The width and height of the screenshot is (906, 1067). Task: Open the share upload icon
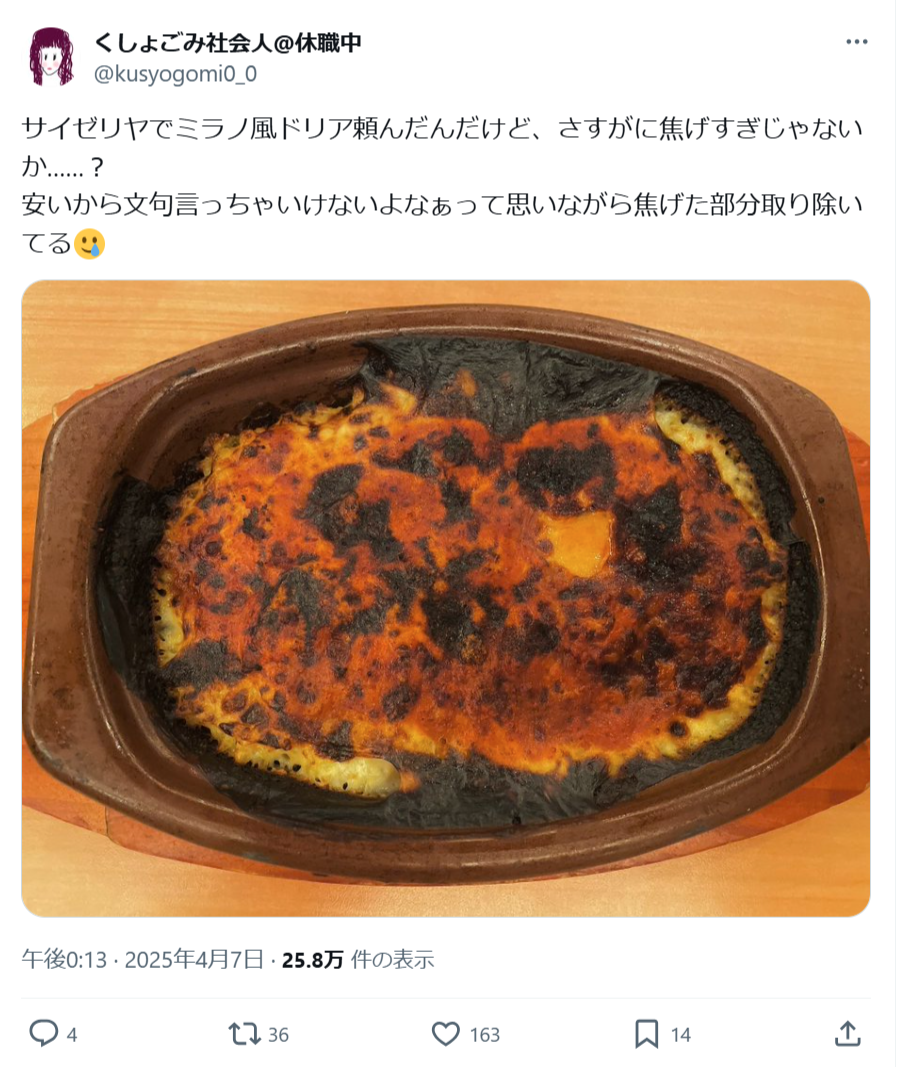pyautogui.click(x=847, y=1034)
